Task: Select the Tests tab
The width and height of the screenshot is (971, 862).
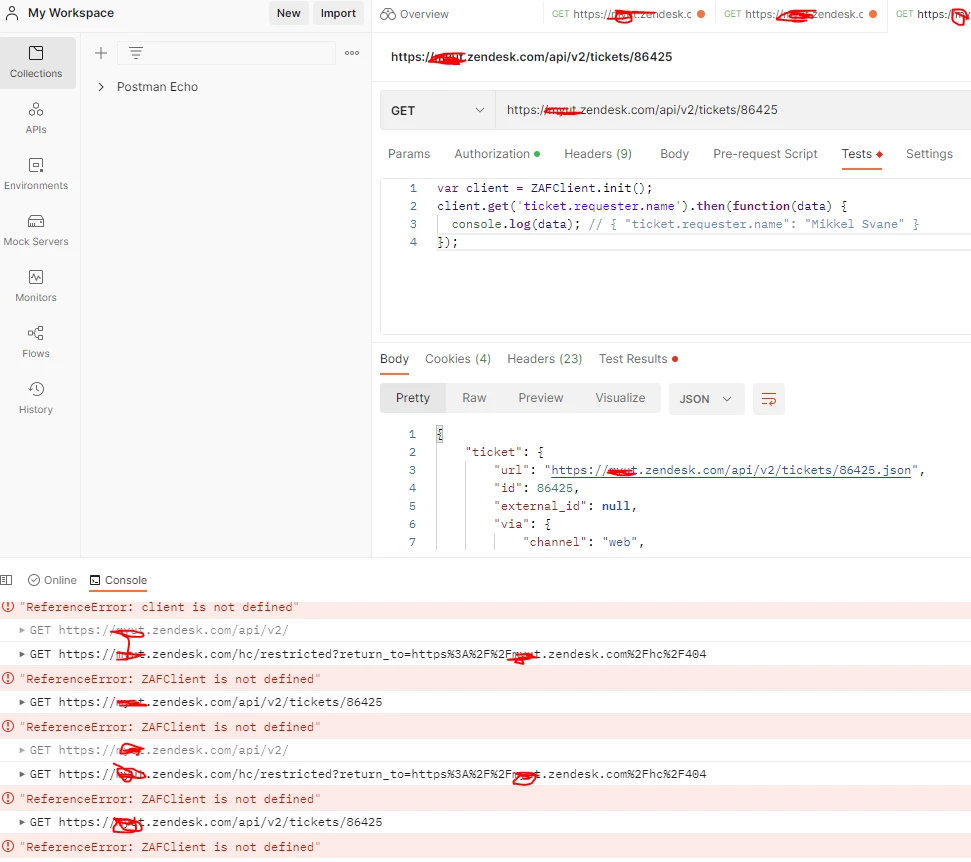Action: pos(861,154)
